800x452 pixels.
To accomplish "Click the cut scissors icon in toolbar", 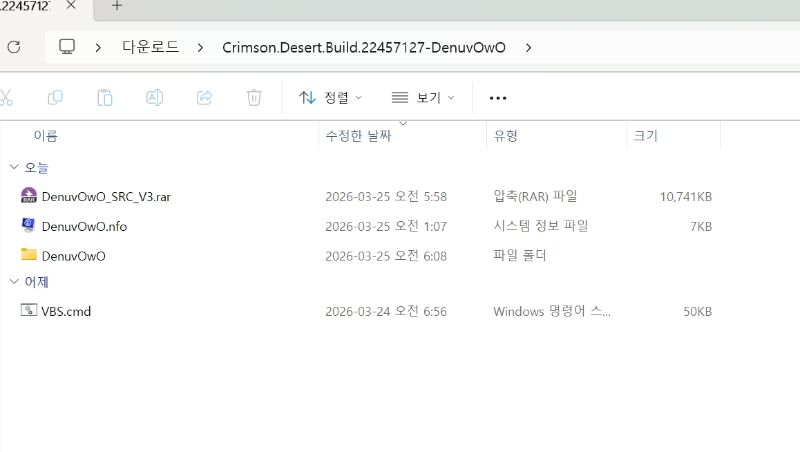I will click(x=6, y=97).
